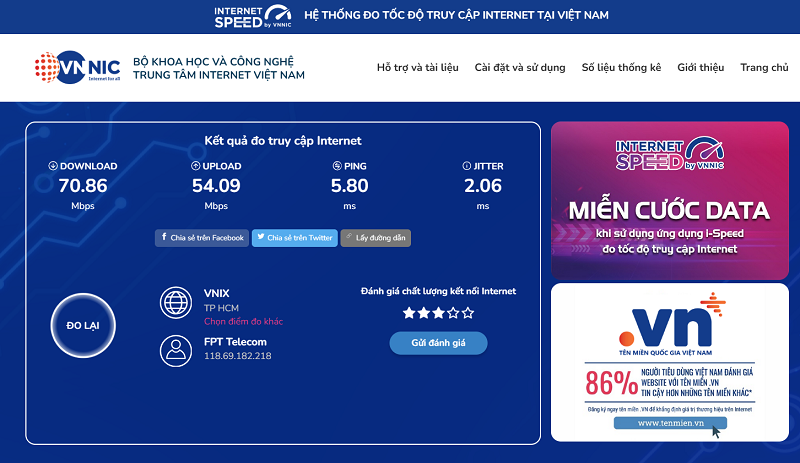Click the info icon beside JITTER
The height and width of the screenshot is (463, 800).
466,166
